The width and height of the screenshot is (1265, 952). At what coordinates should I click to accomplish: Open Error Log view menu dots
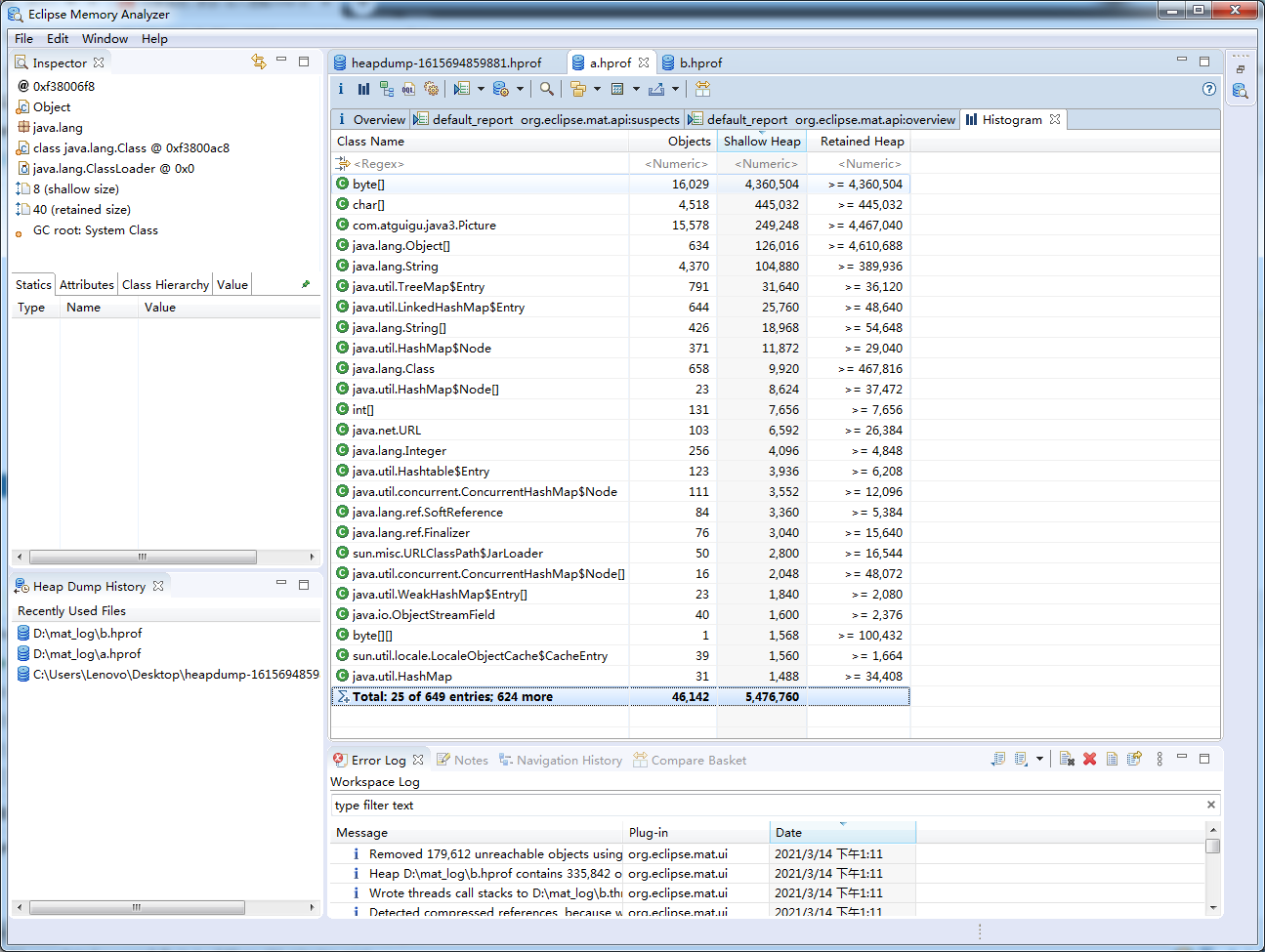pyautogui.click(x=1160, y=759)
